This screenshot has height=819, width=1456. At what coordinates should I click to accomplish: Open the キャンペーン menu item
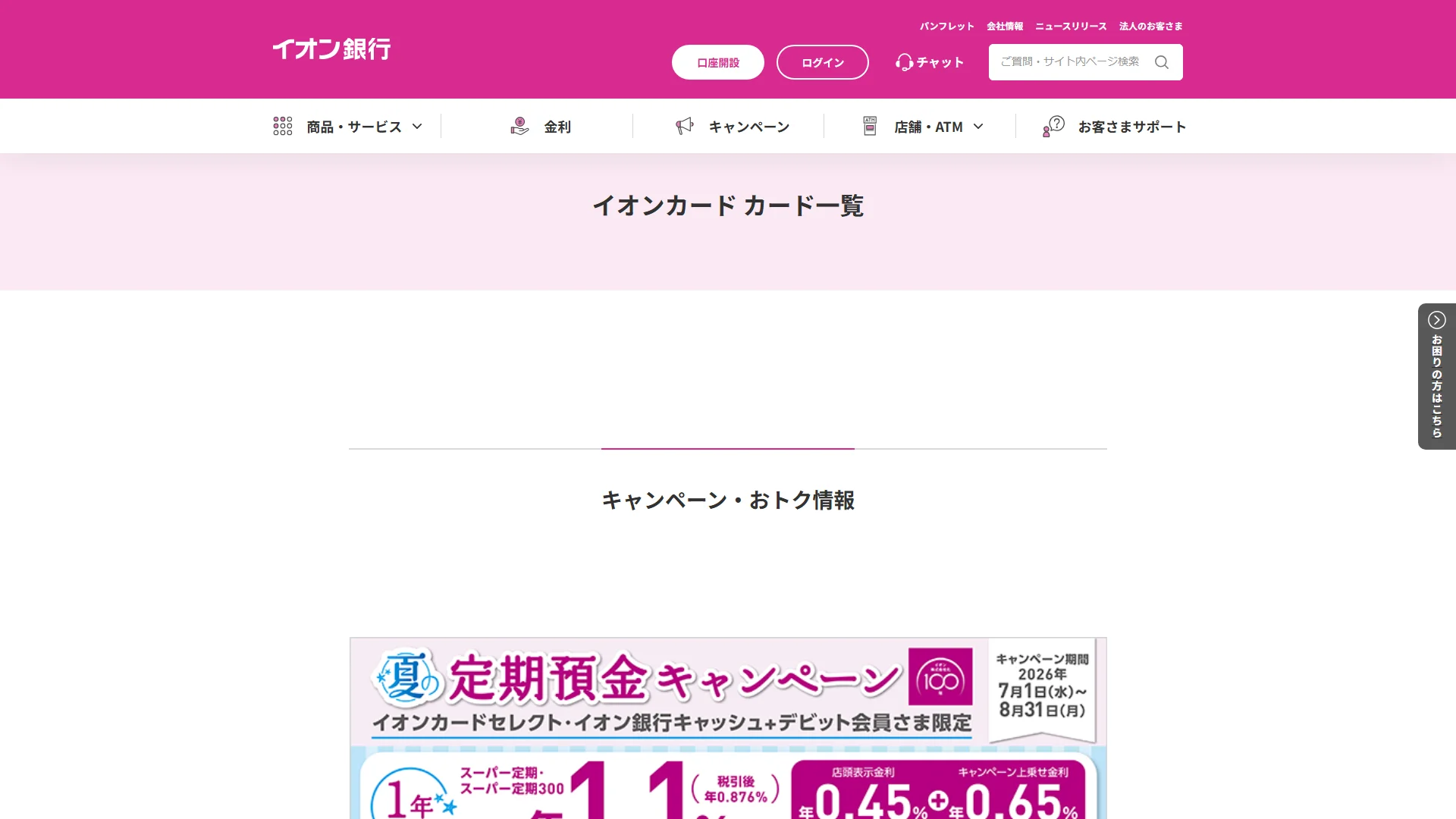(x=733, y=127)
